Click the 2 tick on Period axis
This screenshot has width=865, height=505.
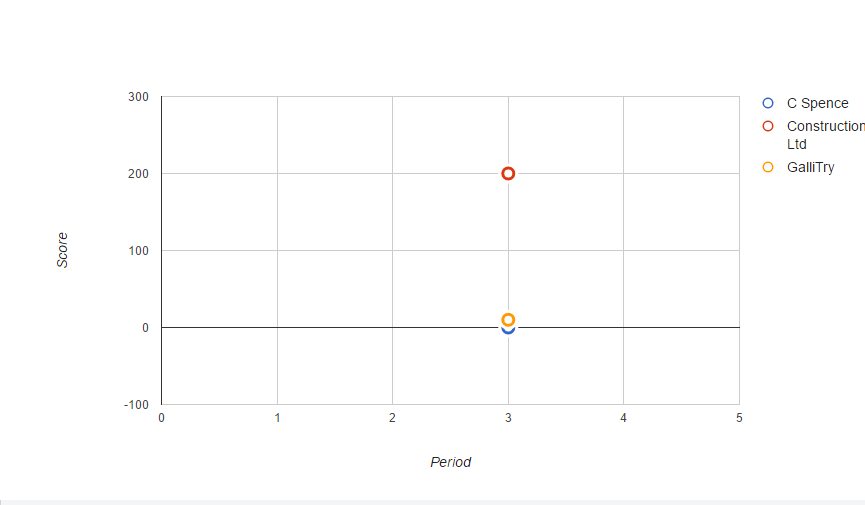click(392, 418)
